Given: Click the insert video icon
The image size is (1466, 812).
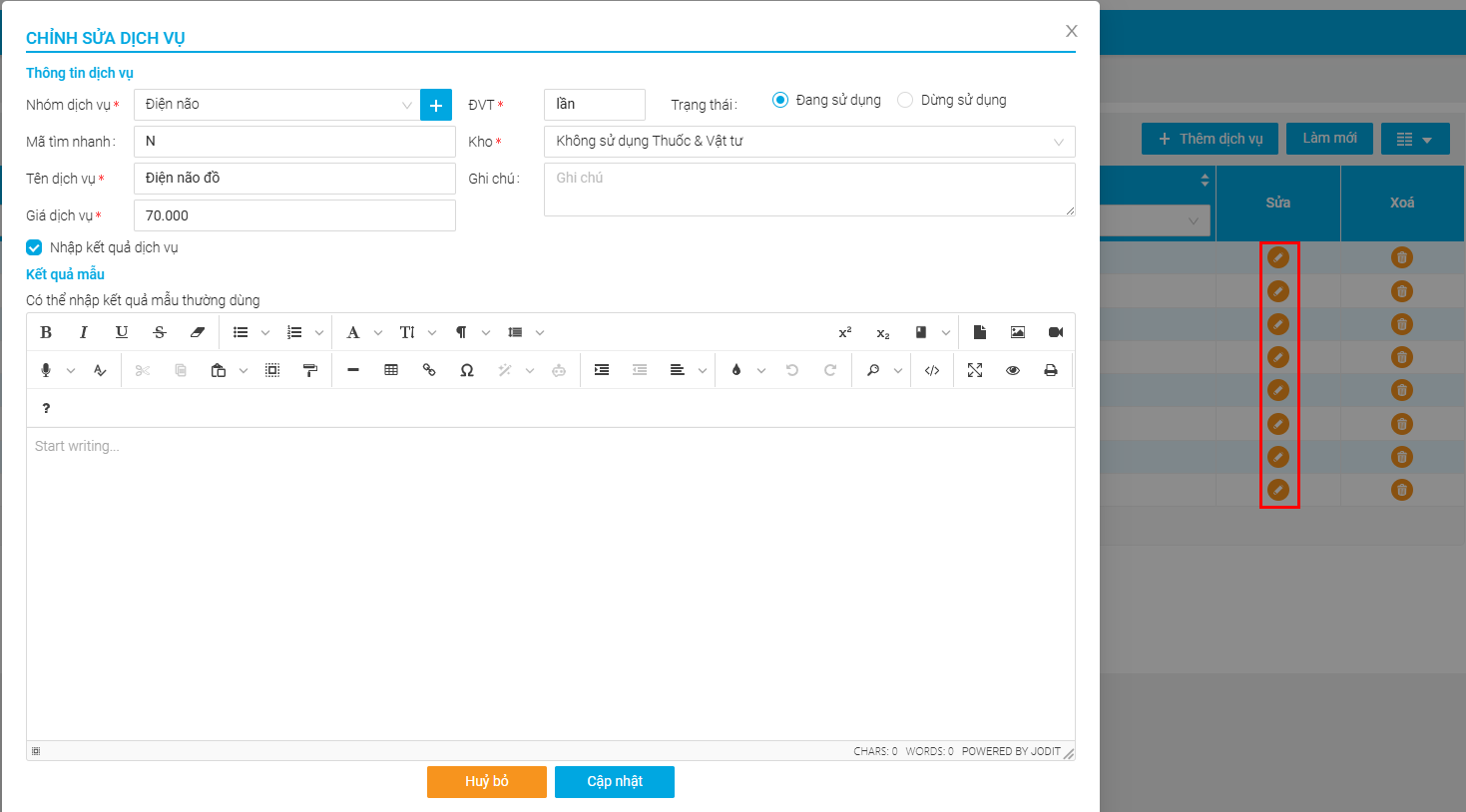Looking at the screenshot, I should click(1056, 332).
